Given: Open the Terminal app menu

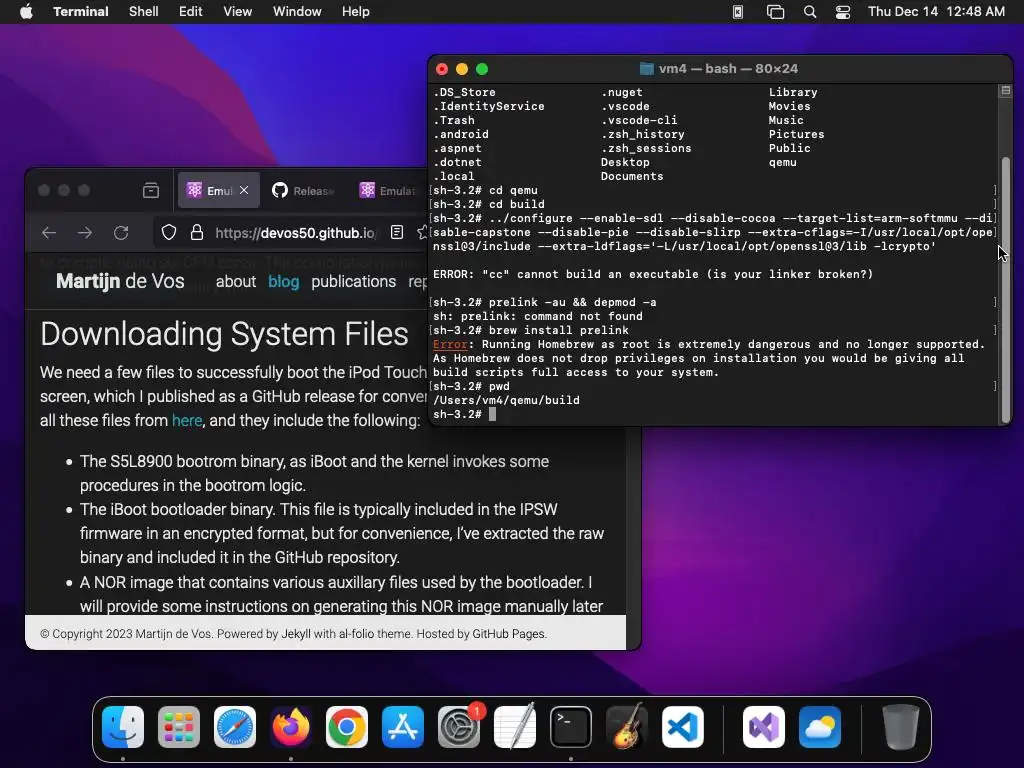Looking at the screenshot, I should (81, 12).
